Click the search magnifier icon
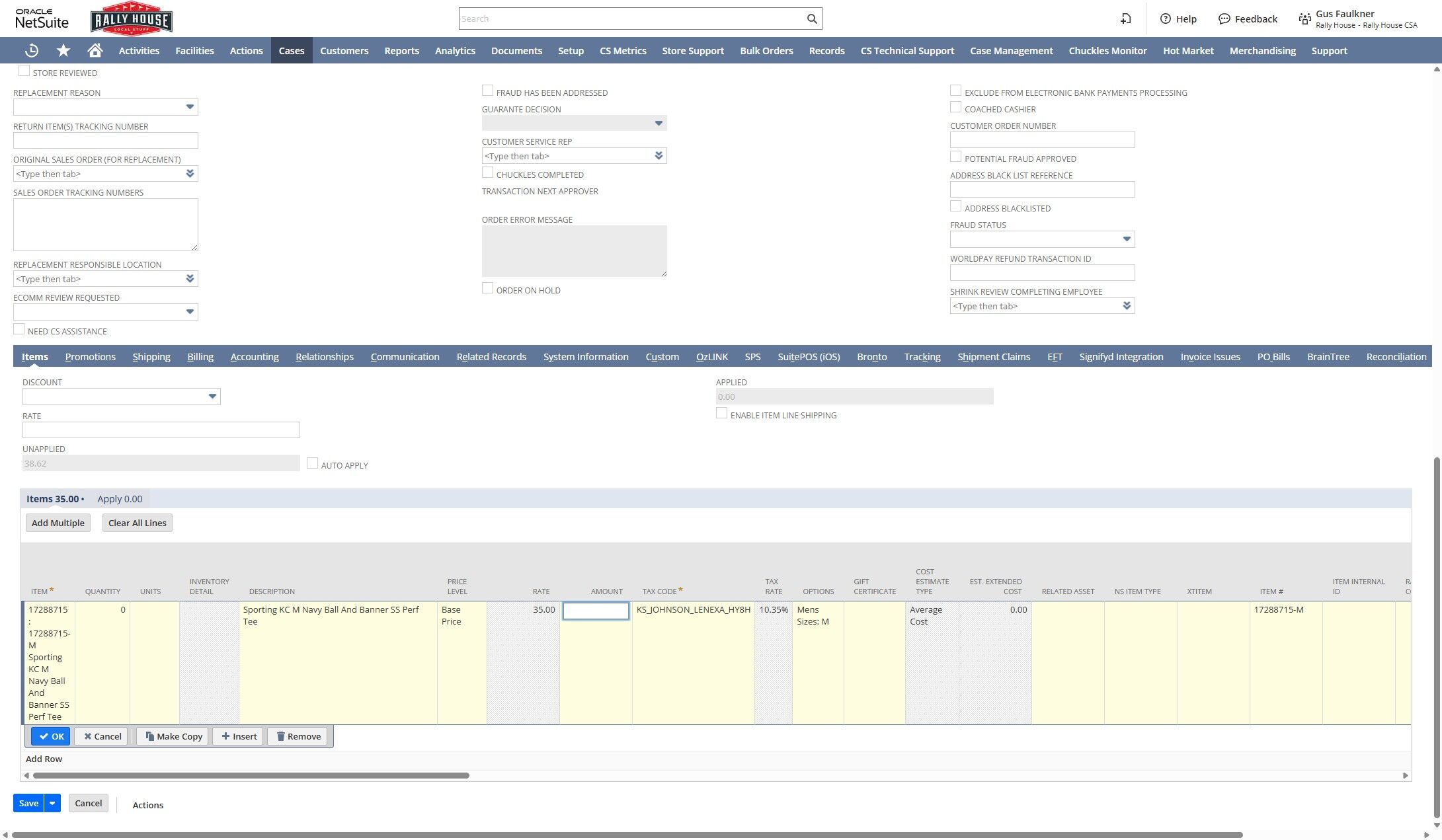Viewport: 1442px width, 840px height. 812,19
